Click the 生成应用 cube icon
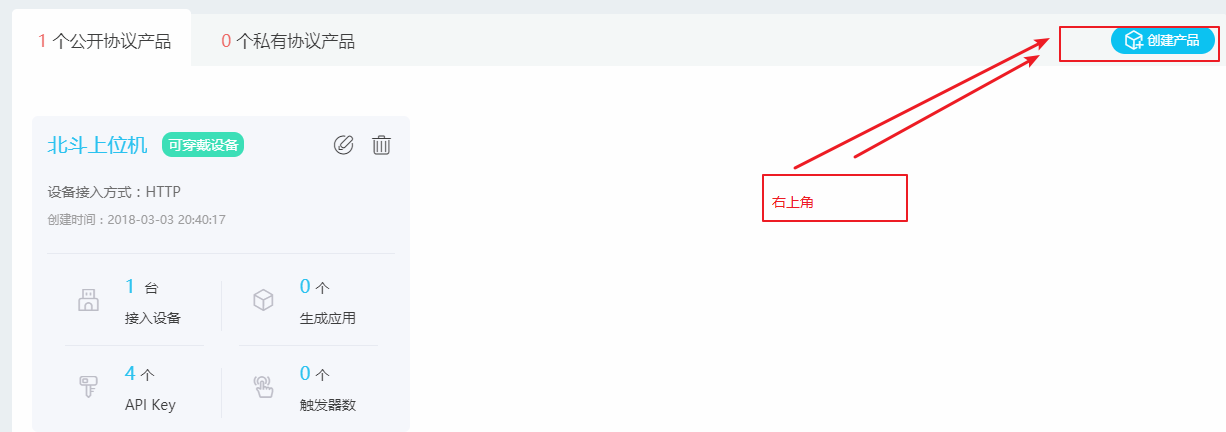This screenshot has width=1226, height=432. tap(263, 299)
